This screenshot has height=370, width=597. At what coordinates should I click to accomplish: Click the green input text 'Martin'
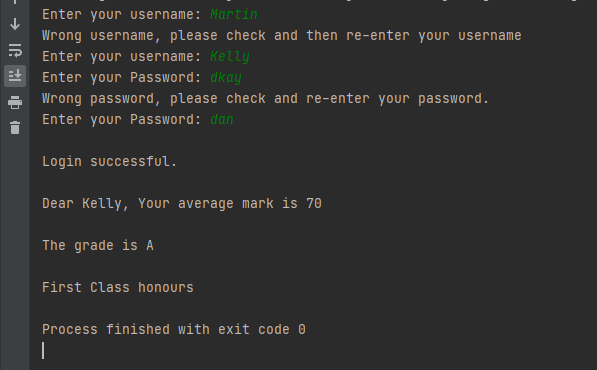click(234, 14)
